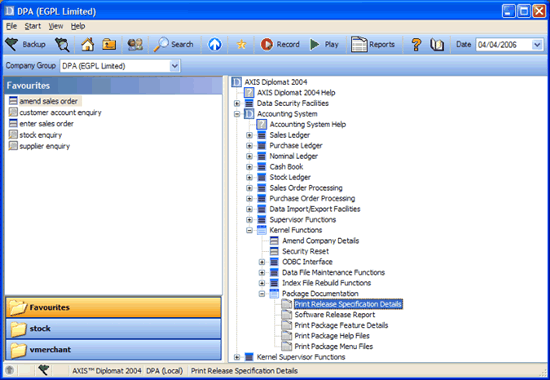Select Print Package Menu Files
Image resolution: width=550 pixels, height=380 pixels.
(x=334, y=346)
